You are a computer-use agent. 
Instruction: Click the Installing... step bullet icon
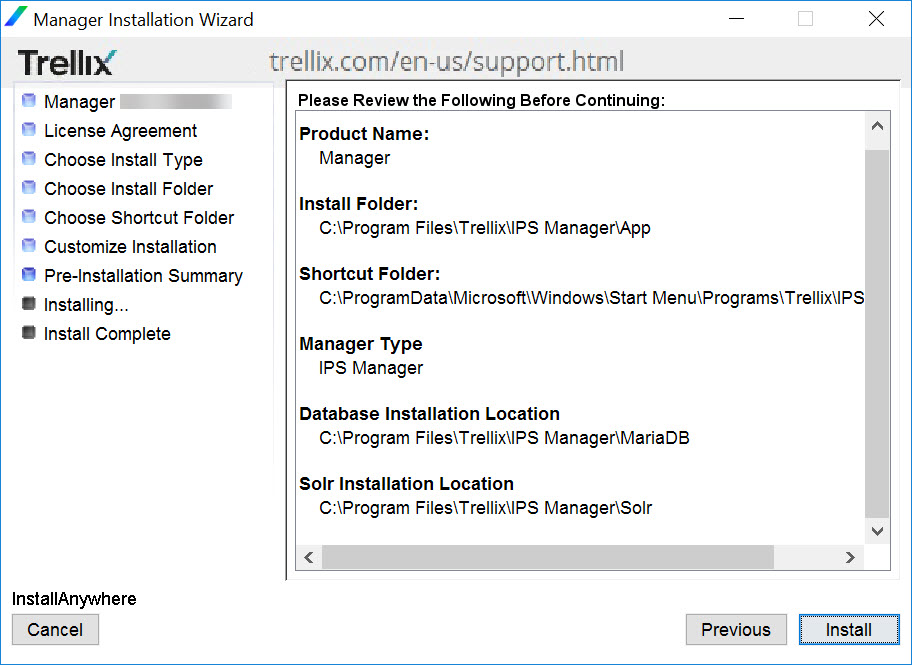[x=28, y=304]
